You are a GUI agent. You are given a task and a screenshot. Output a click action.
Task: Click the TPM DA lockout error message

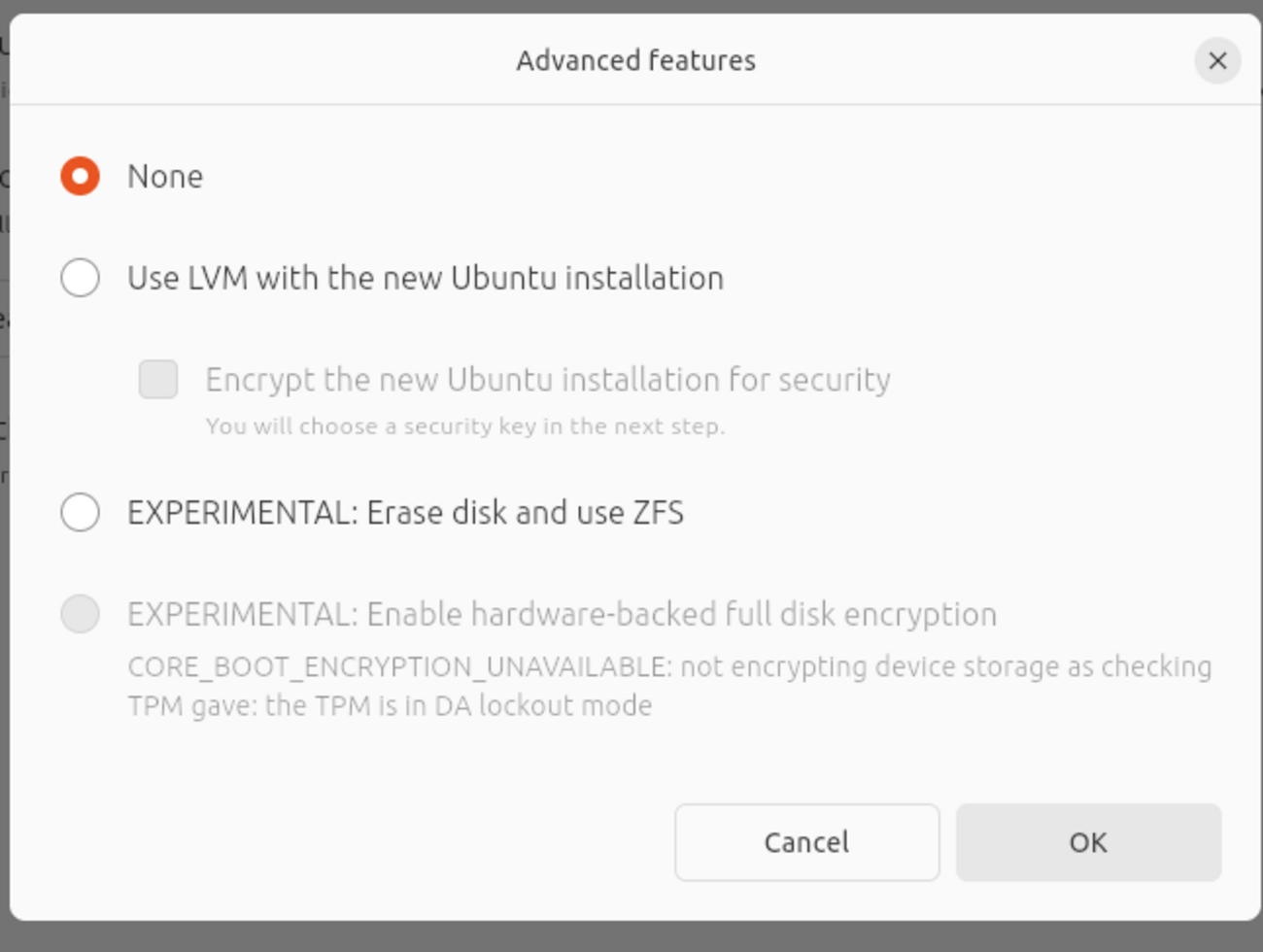click(668, 685)
